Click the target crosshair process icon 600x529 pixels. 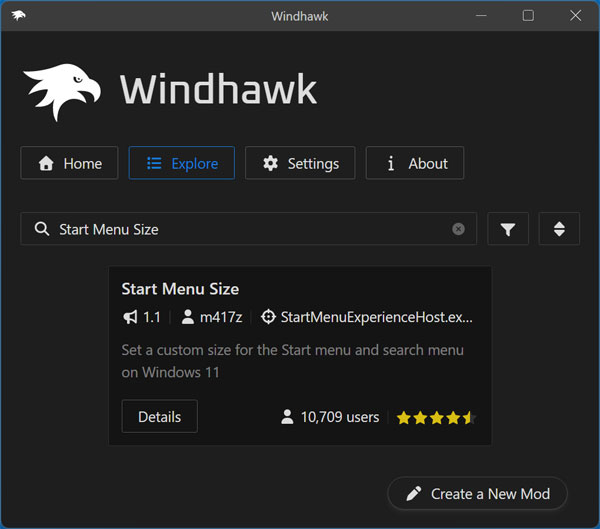click(268, 317)
